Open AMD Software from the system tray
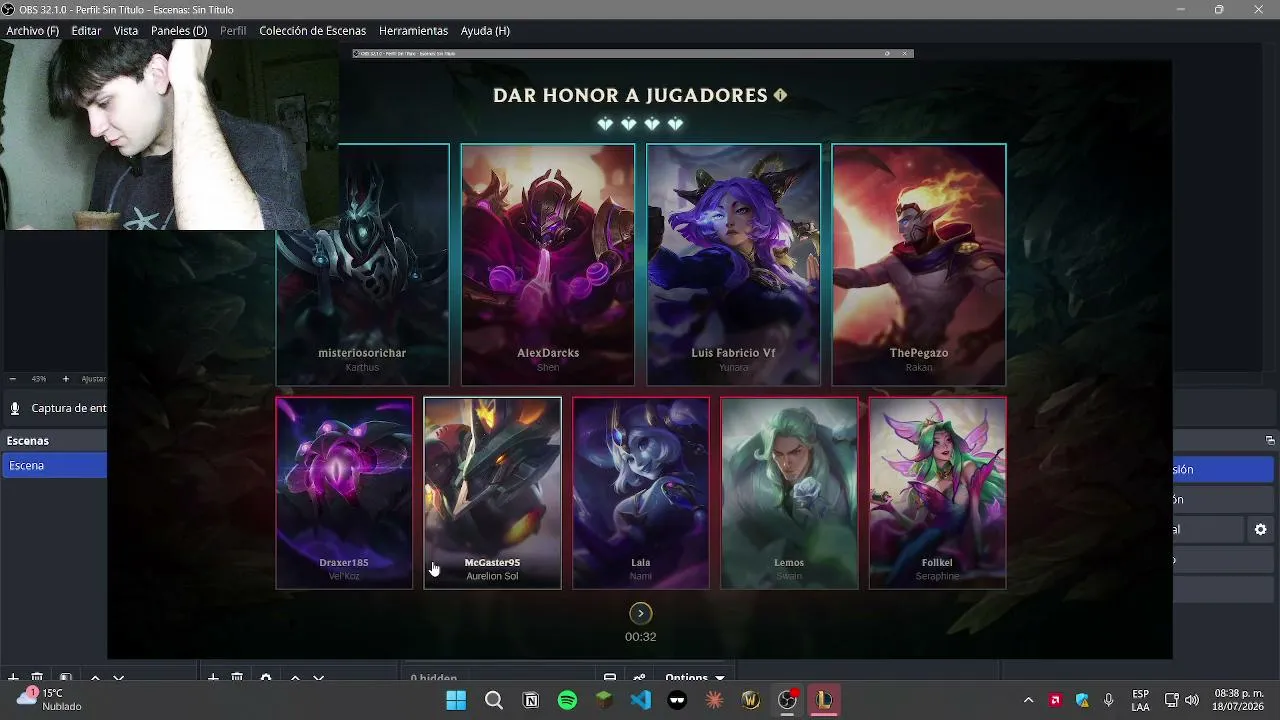Viewport: 1280px width, 720px height. [1055, 700]
